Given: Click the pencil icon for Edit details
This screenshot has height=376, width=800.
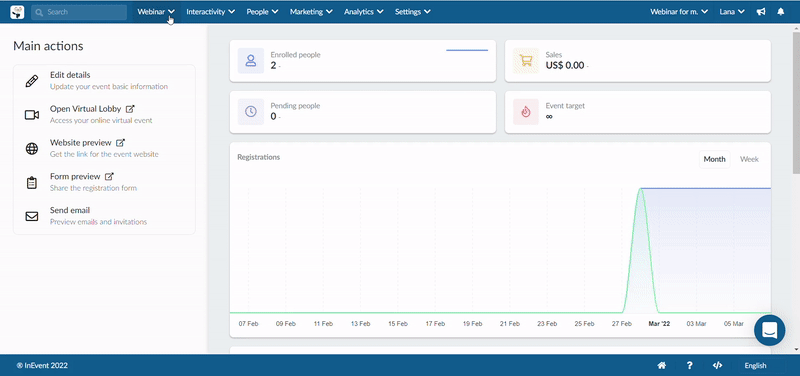Looking at the screenshot, I should tap(32, 81).
